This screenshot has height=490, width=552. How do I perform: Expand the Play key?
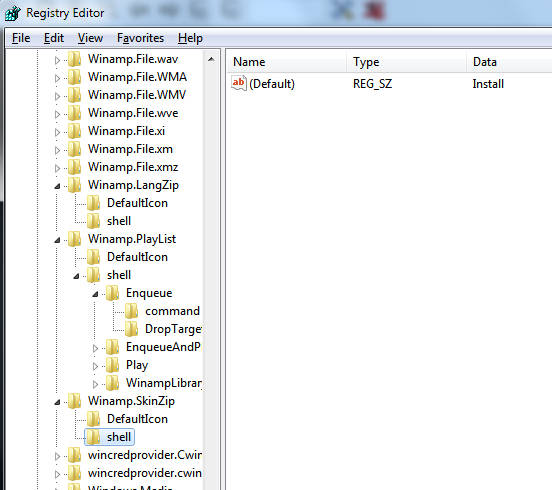tap(95, 366)
